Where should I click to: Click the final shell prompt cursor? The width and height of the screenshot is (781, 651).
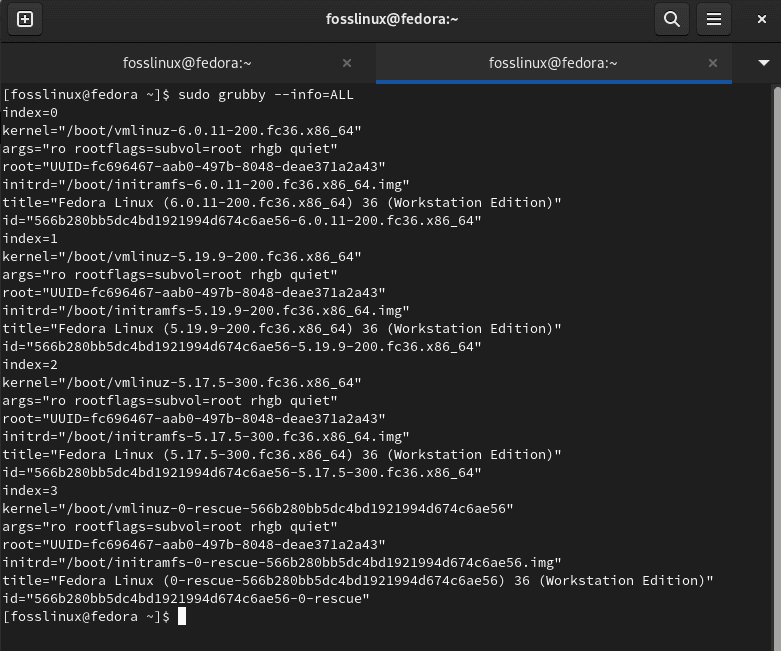coord(182,616)
